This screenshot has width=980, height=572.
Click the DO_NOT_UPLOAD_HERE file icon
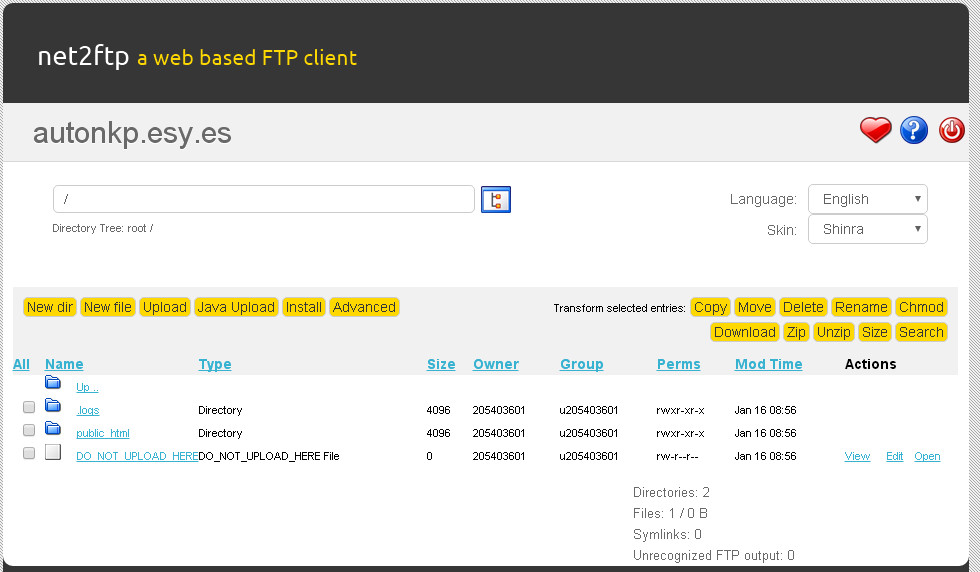[x=53, y=453]
